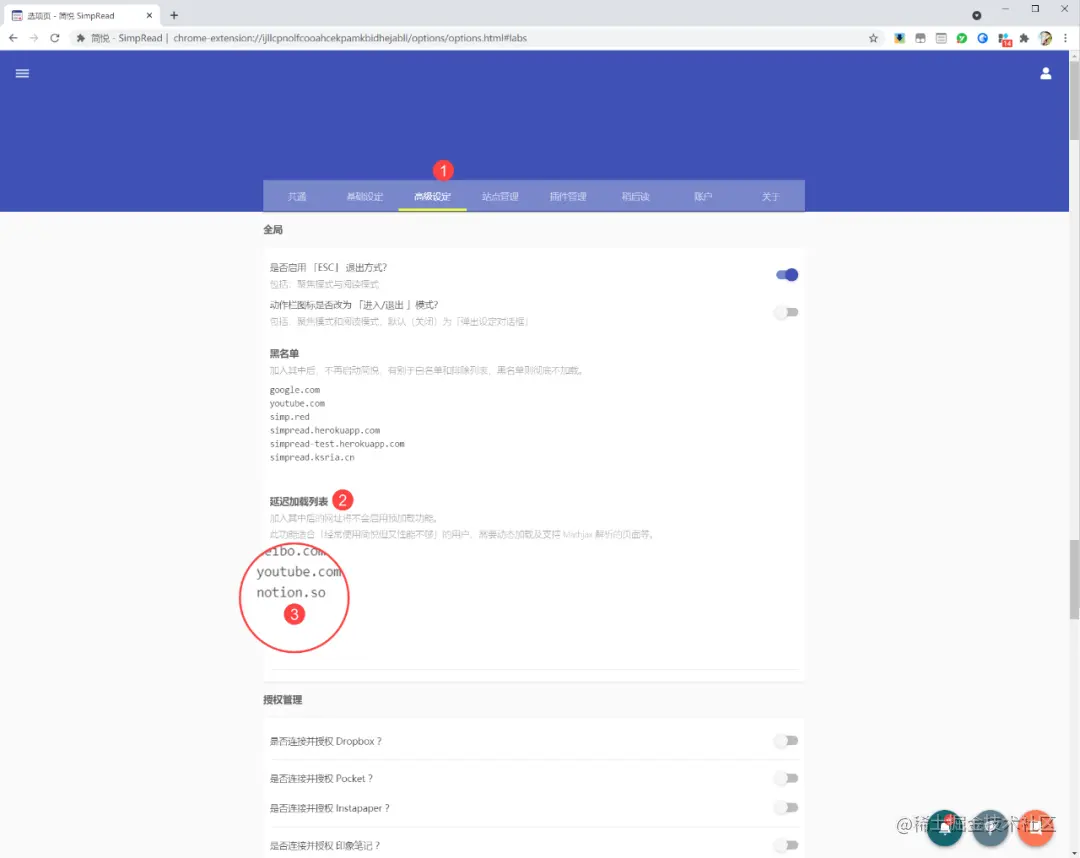This screenshot has width=1080, height=858.
Task: Click the 全局 section heading
Action: click(273, 229)
